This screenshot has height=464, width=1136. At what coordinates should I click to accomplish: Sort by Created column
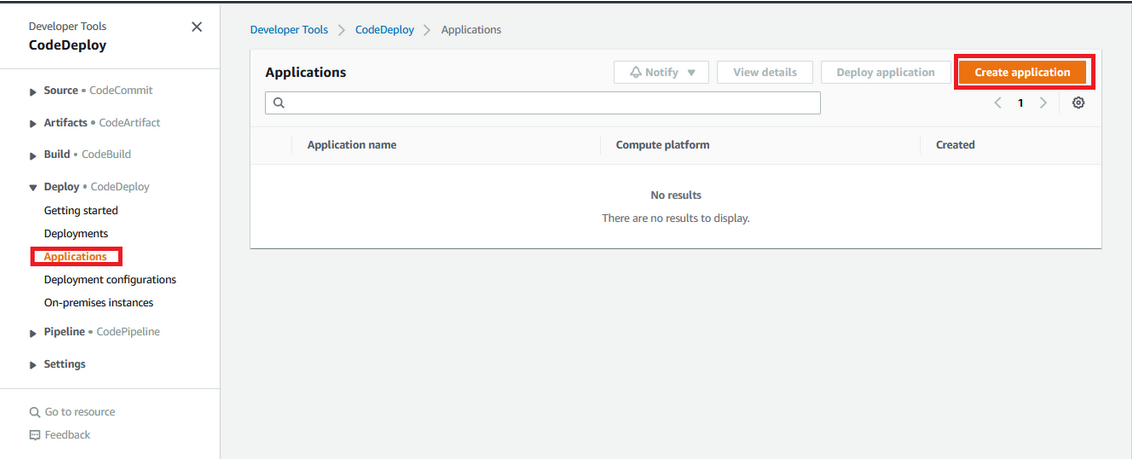[x=956, y=145]
